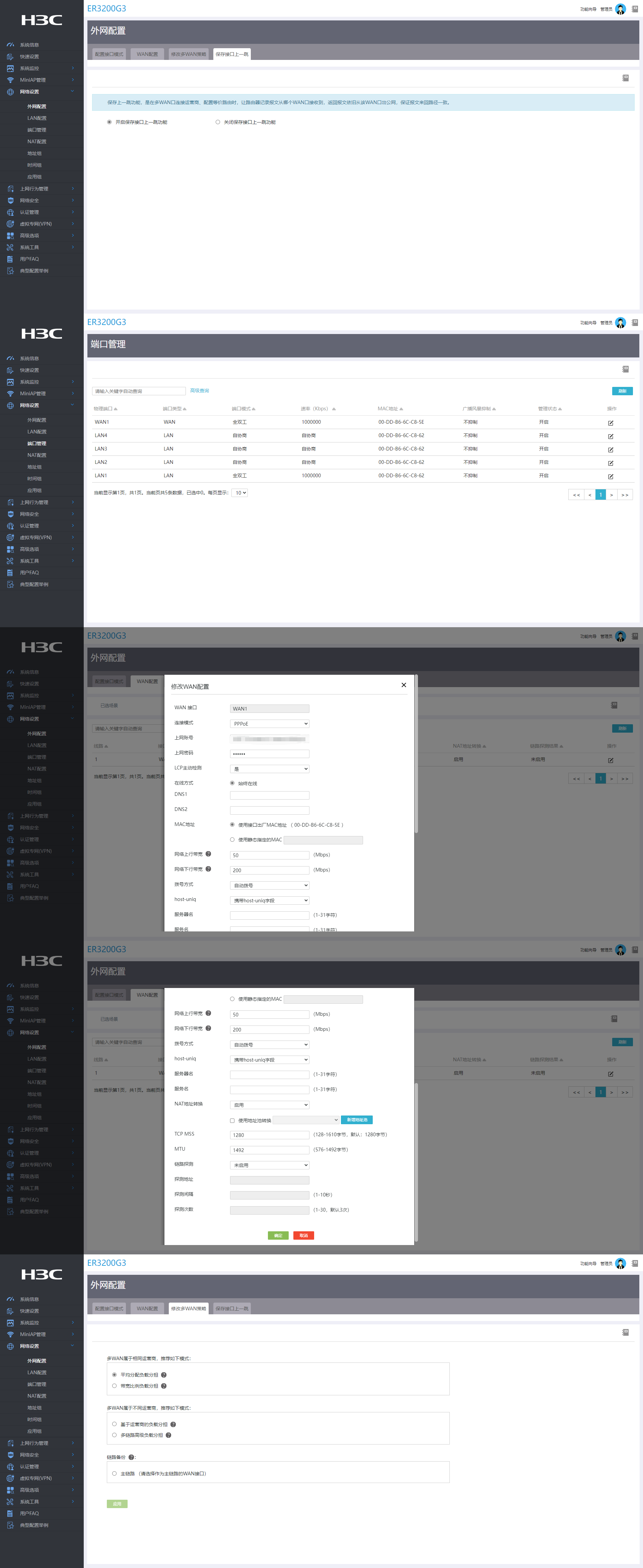643x1568 pixels.
Task: Click the edit icon for LAN4
Action: 610,436
